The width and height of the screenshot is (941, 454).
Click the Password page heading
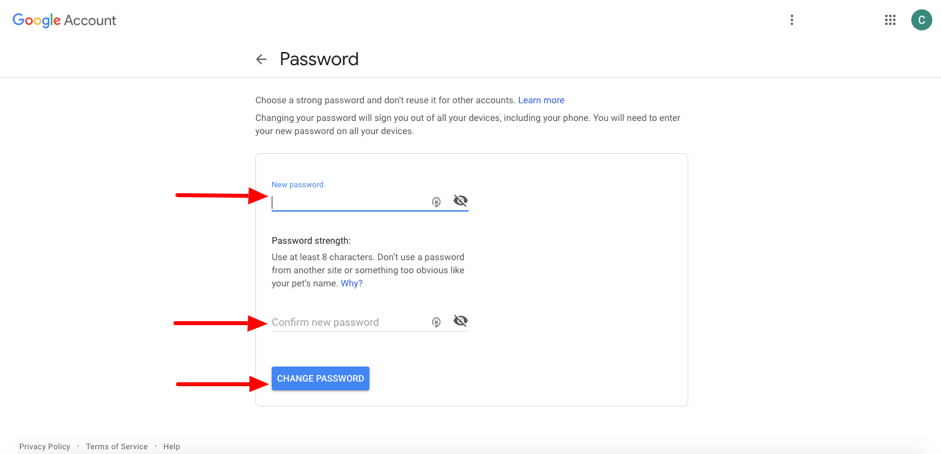(319, 60)
